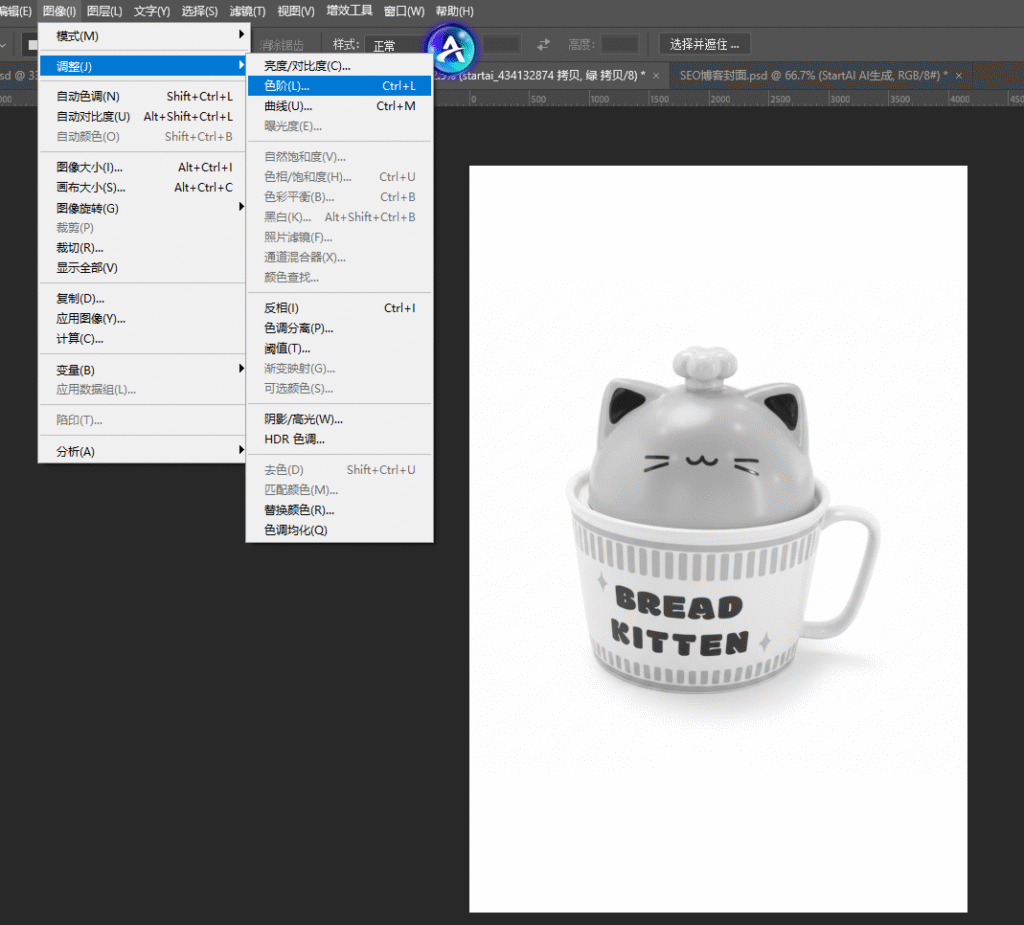
Task: Choose 显示全部(V) command
Action: coord(142,268)
